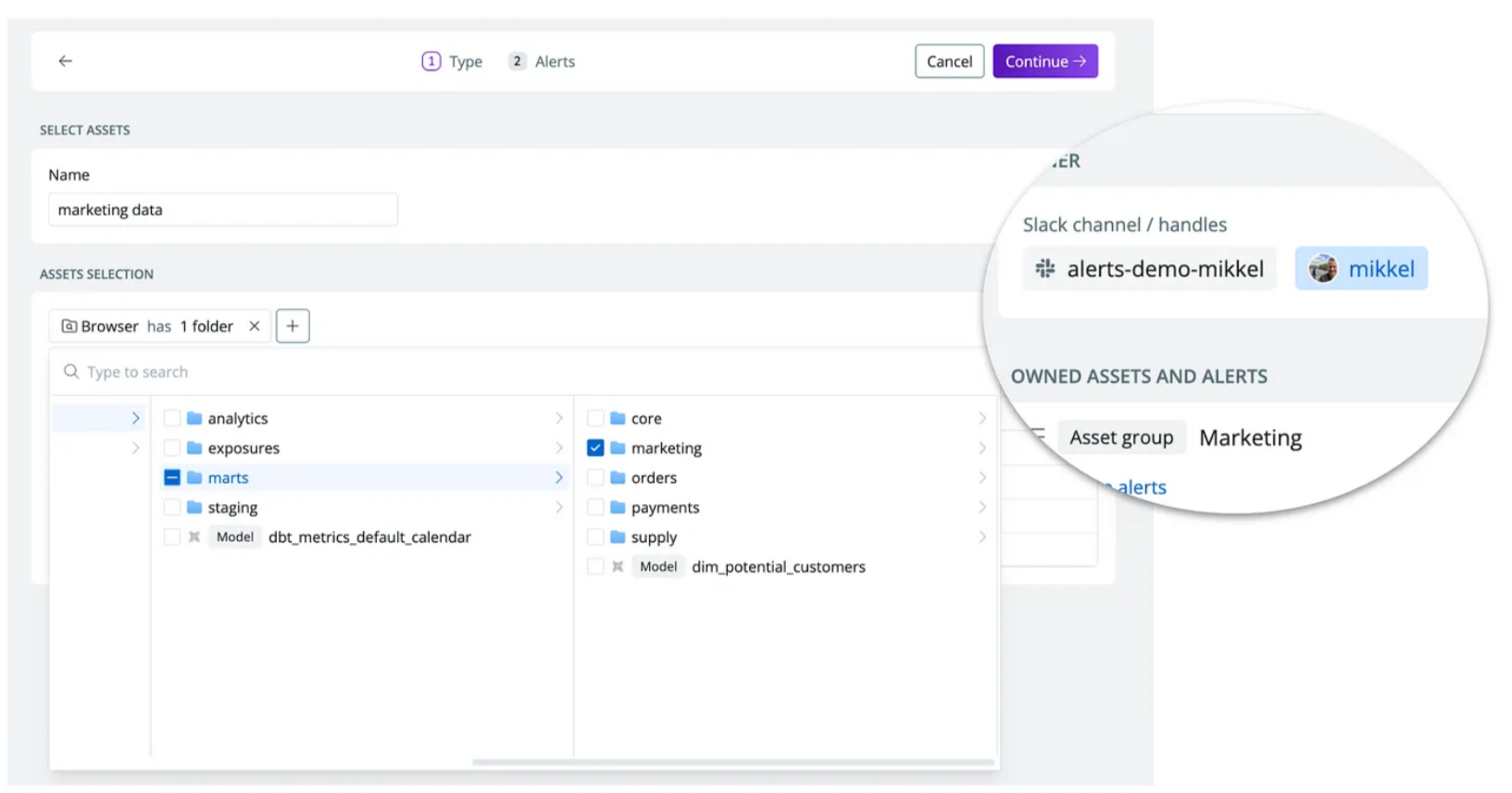Add a new filter with plus icon
This screenshot has width=1512, height=793.
point(293,326)
